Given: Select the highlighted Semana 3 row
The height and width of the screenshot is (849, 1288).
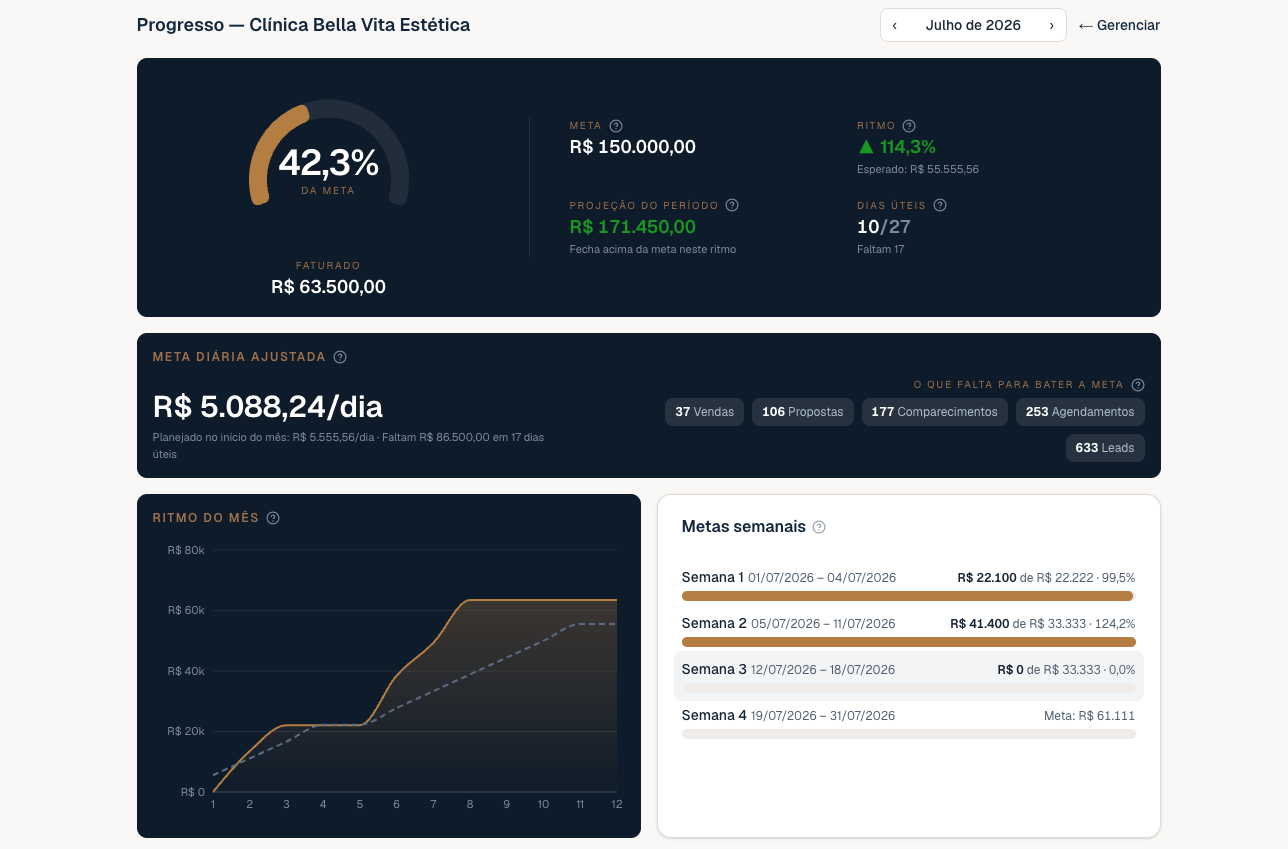Looking at the screenshot, I should click(908, 676).
